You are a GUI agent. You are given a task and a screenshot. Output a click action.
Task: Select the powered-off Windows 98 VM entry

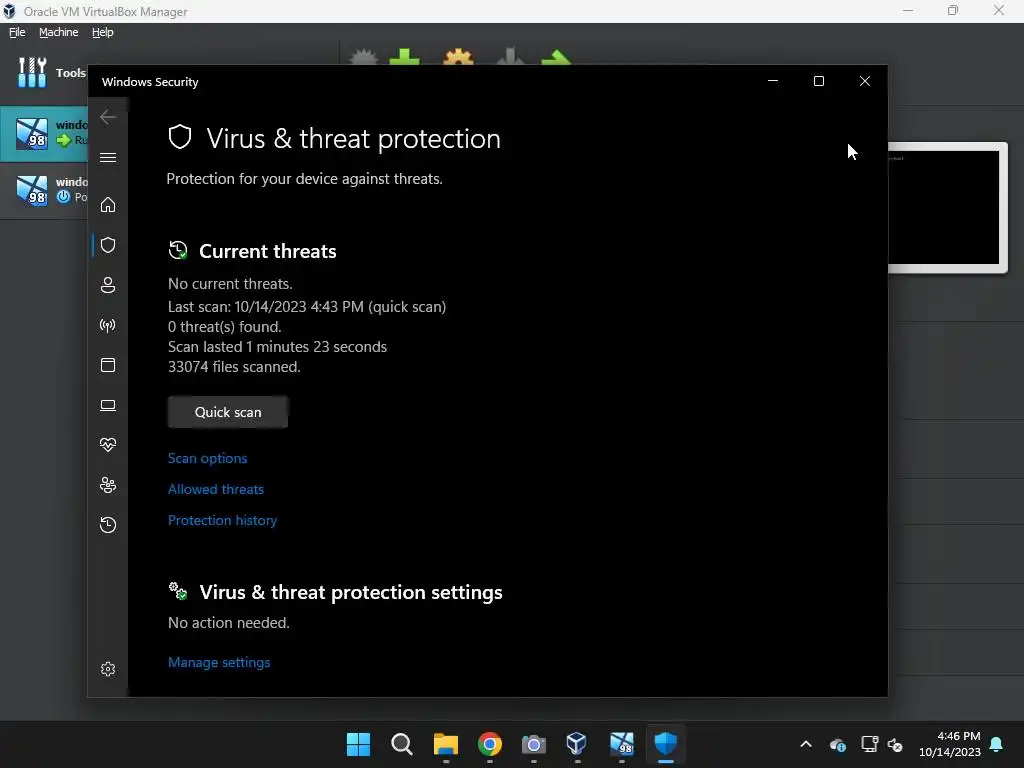(x=44, y=190)
